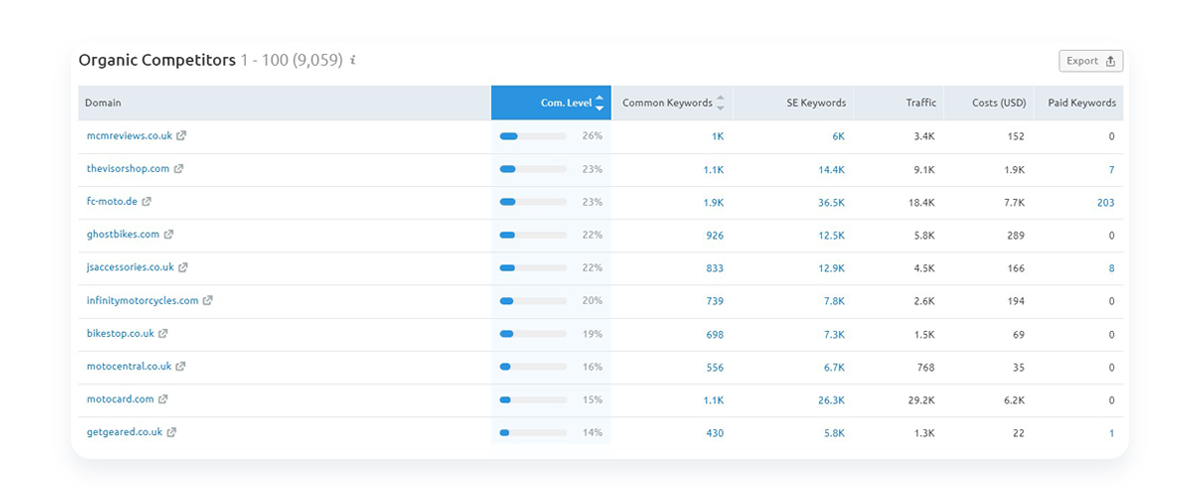The height and width of the screenshot is (500, 1200).
Task: Open external link icon next to bikestop.co.uk
Action: pos(163,333)
